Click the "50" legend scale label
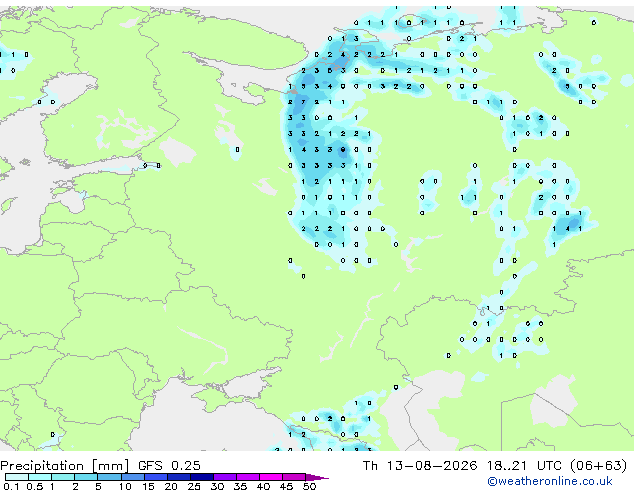Viewport: 634px width, 490px height. point(309,486)
